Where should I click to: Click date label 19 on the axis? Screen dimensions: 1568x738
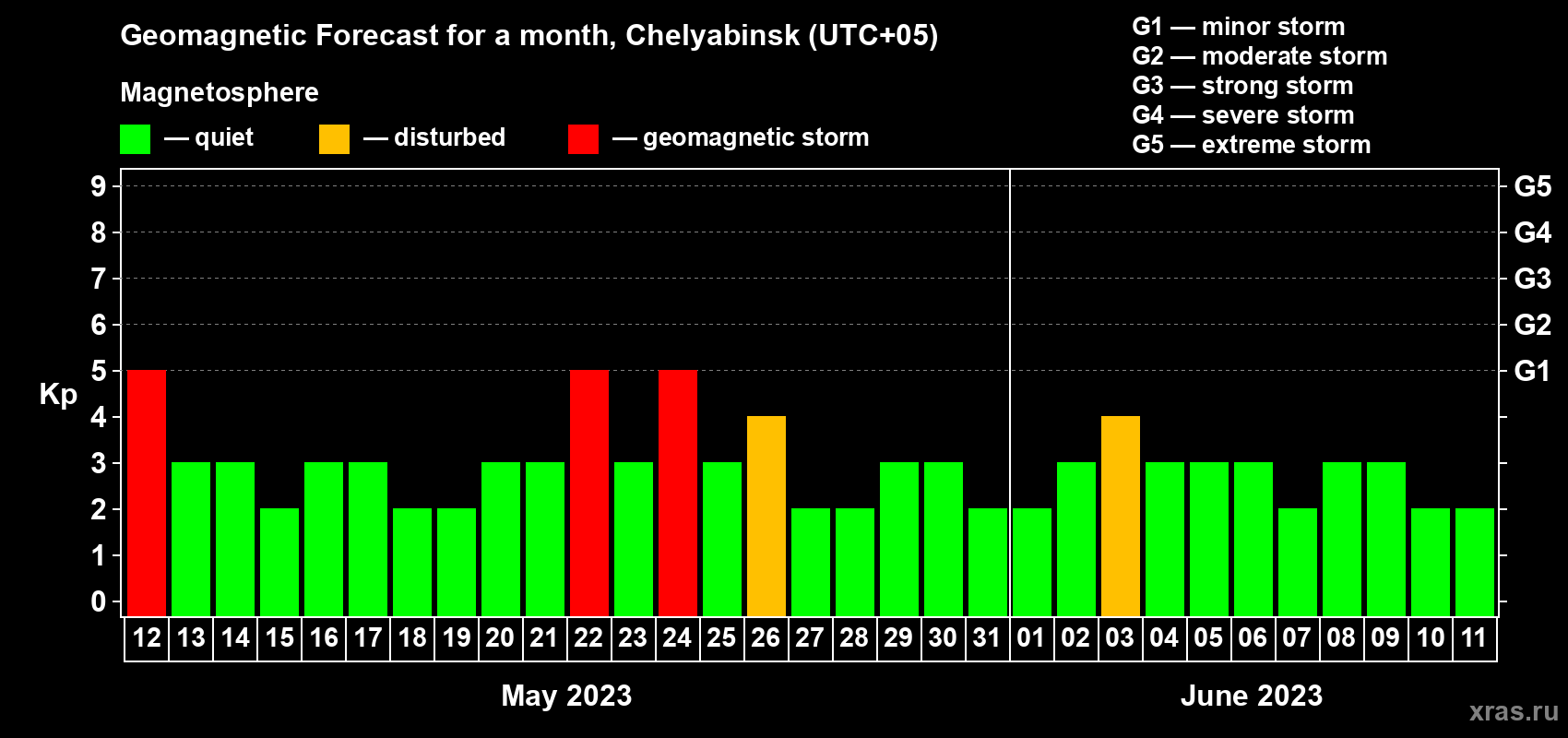pos(457,637)
